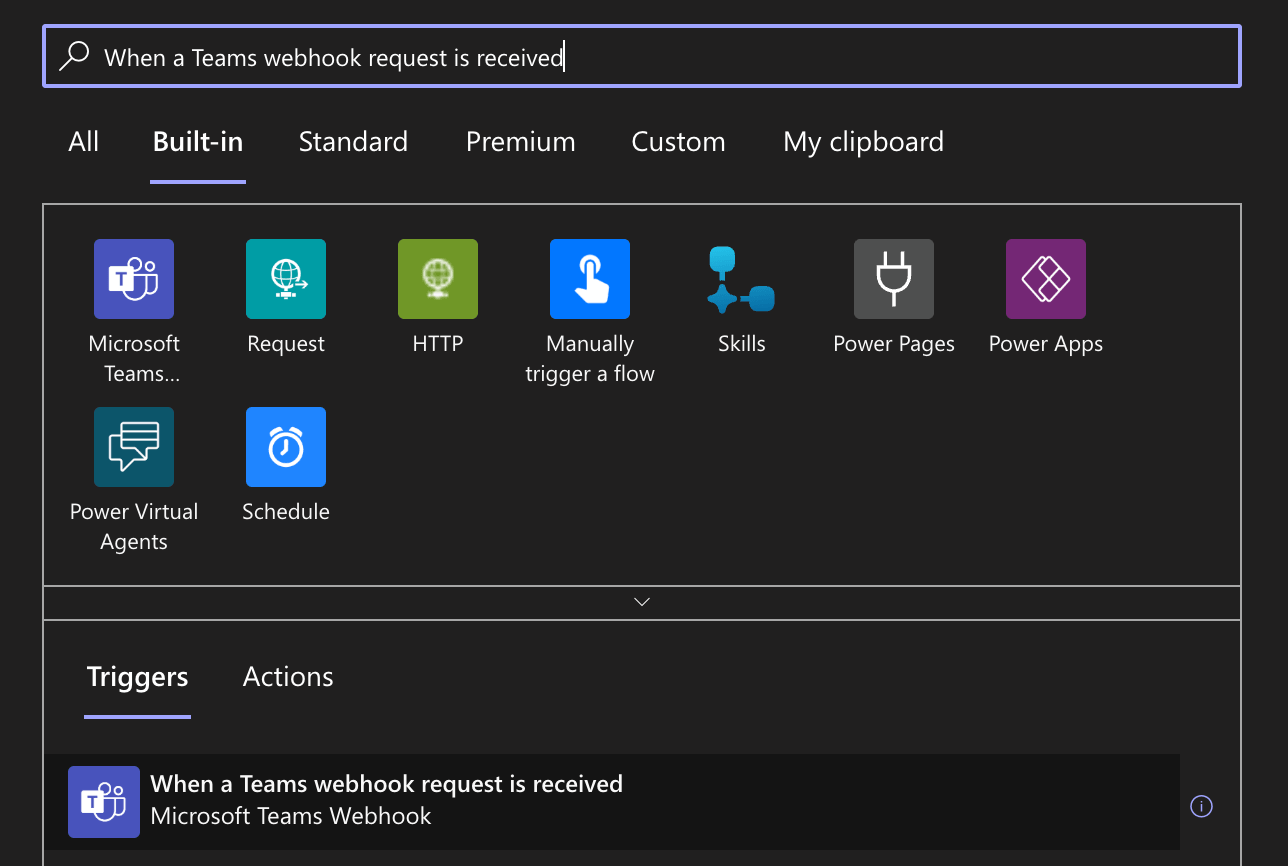Click the search magnifier icon

pyautogui.click(x=75, y=56)
